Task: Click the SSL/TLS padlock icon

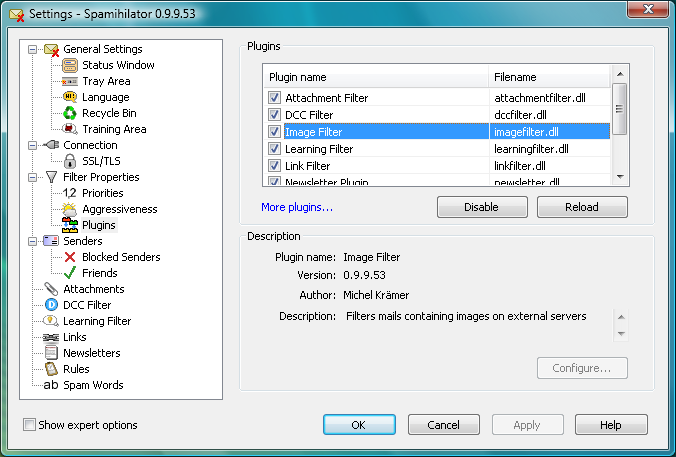Action: (70, 161)
